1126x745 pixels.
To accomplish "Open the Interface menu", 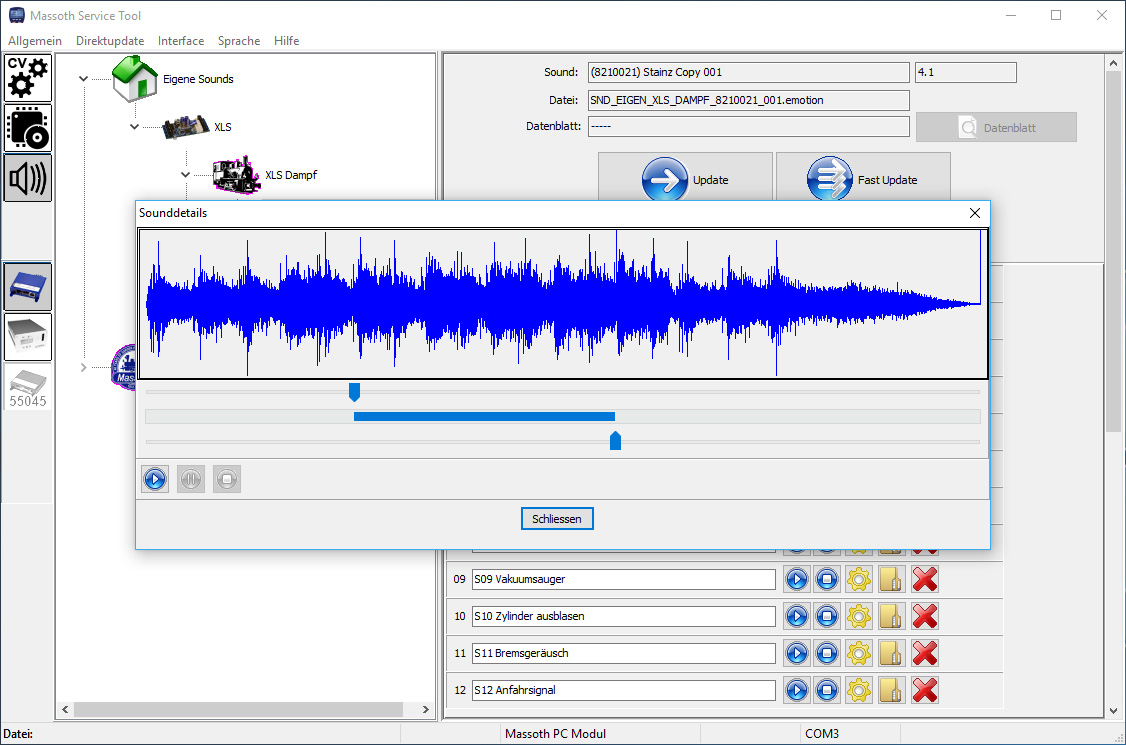I will point(181,41).
